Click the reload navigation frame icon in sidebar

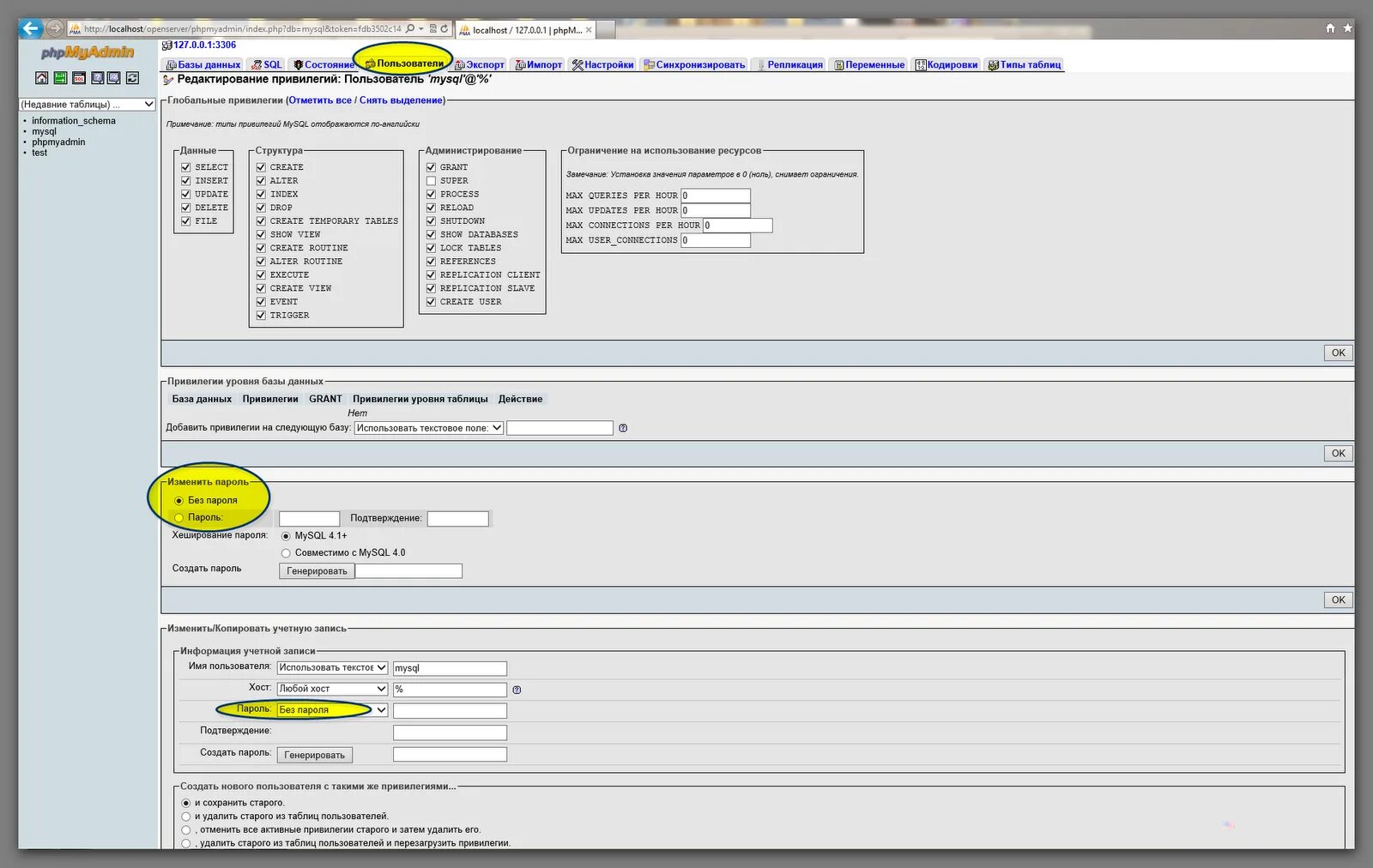[x=132, y=78]
